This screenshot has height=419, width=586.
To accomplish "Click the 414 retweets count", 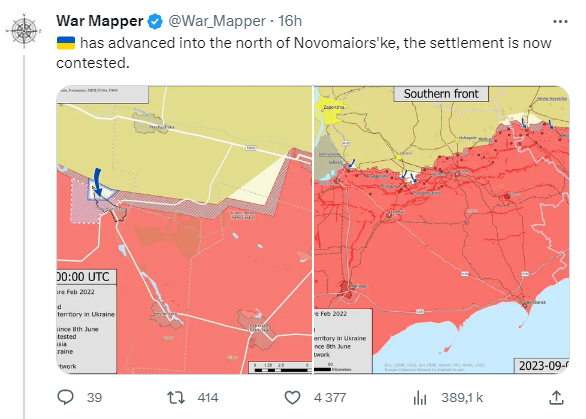I will [x=208, y=398].
